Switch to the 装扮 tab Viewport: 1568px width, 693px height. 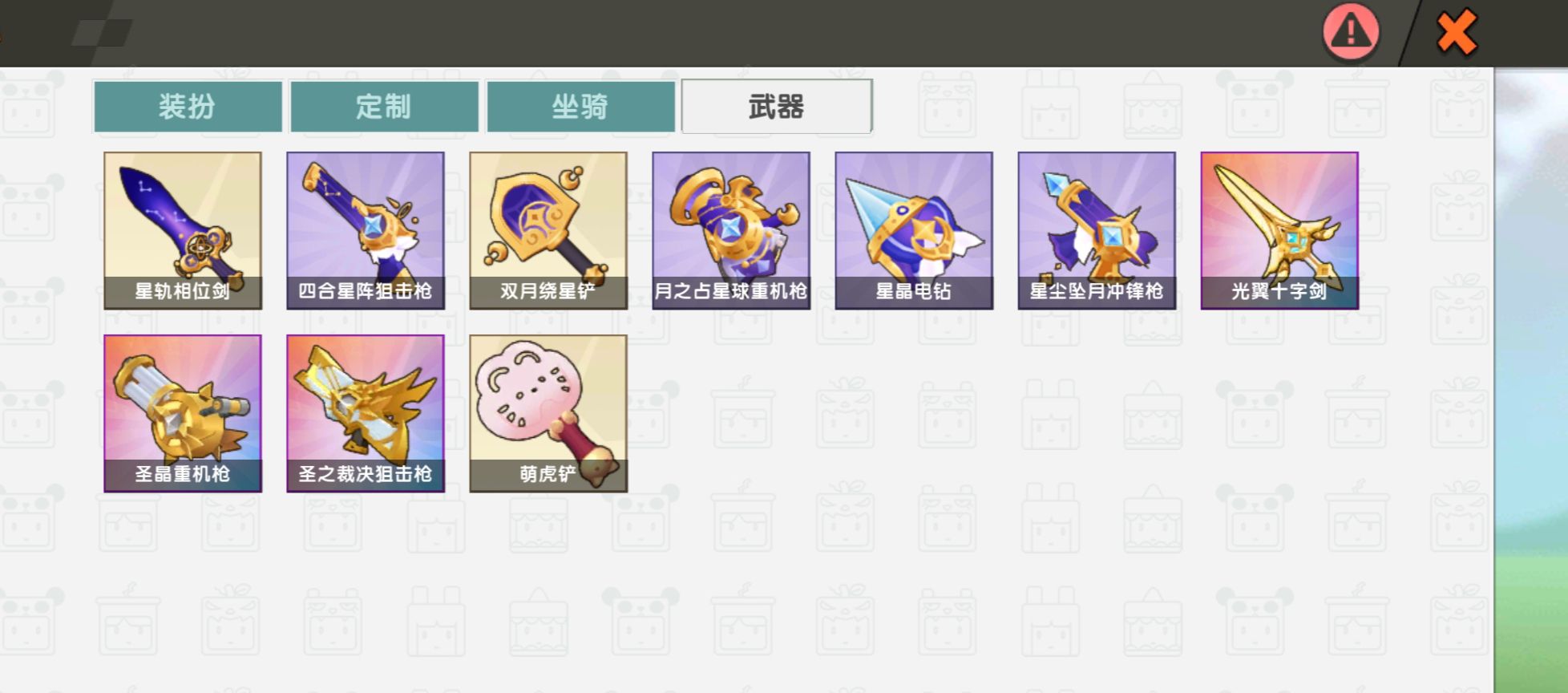coord(188,106)
